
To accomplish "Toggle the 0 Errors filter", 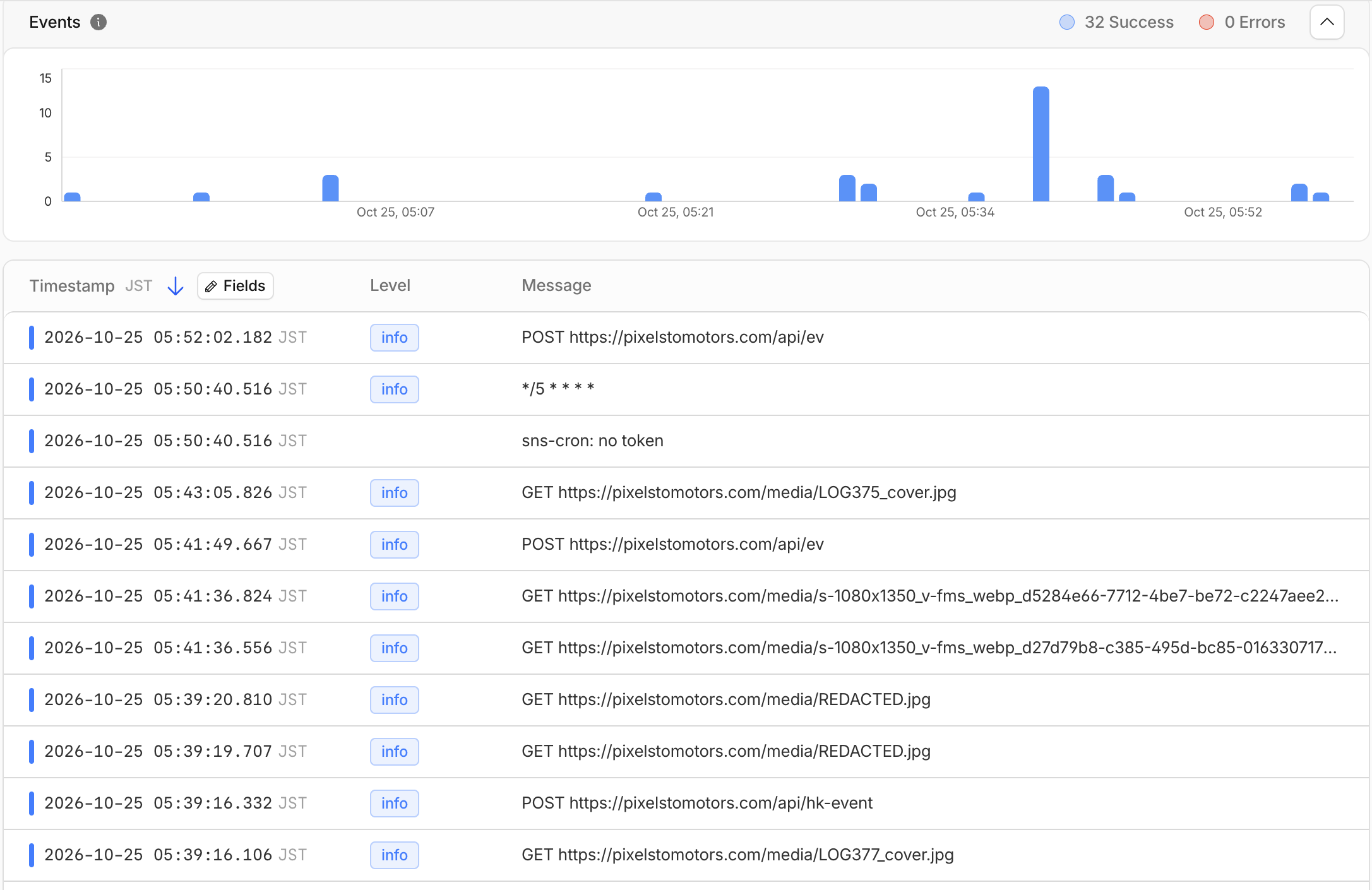I will pos(1242,22).
